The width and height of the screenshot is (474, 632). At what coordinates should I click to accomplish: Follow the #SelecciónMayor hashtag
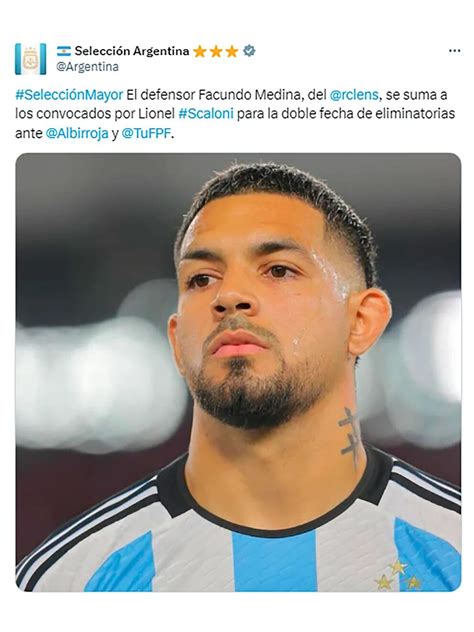(69, 95)
